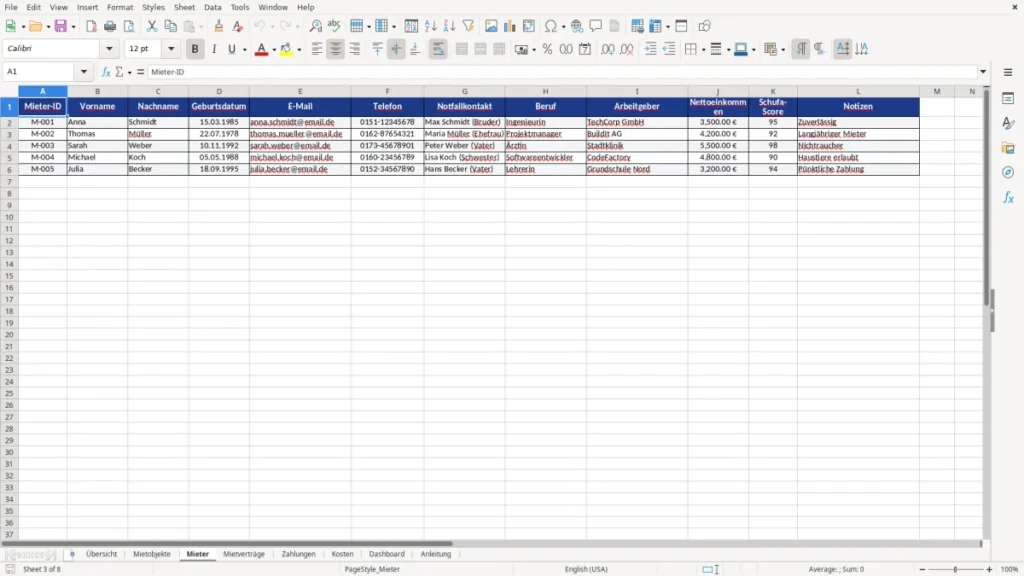Switch to the Zahlungen sheet tab
The height and width of the screenshot is (576, 1024).
pyautogui.click(x=298, y=554)
